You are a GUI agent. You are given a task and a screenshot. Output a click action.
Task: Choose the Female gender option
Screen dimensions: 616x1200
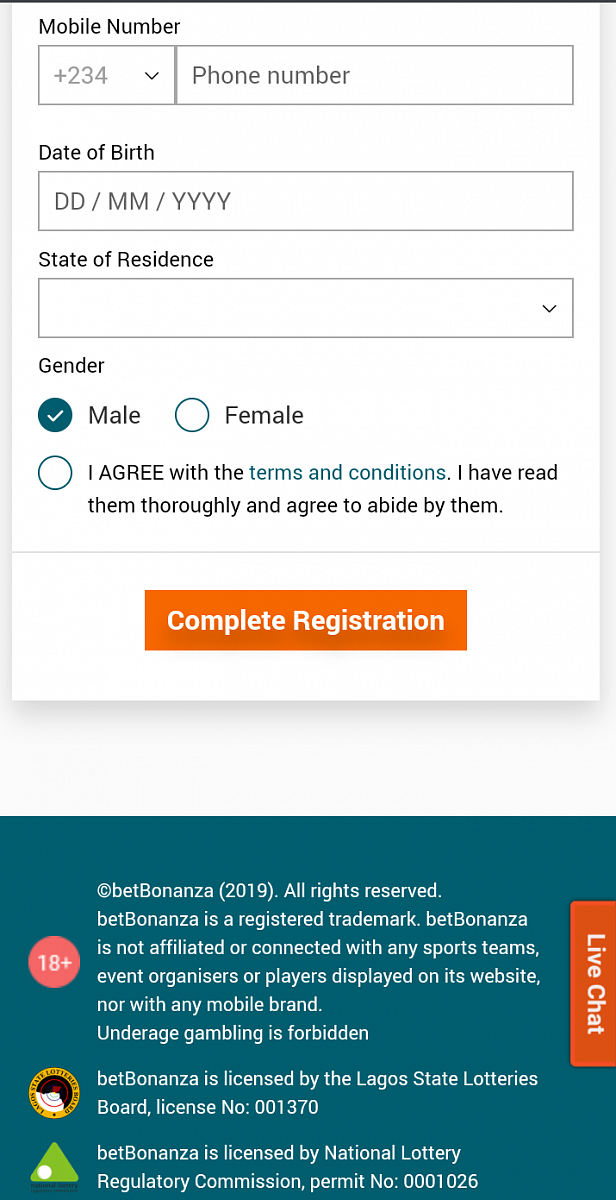tap(192, 415)
